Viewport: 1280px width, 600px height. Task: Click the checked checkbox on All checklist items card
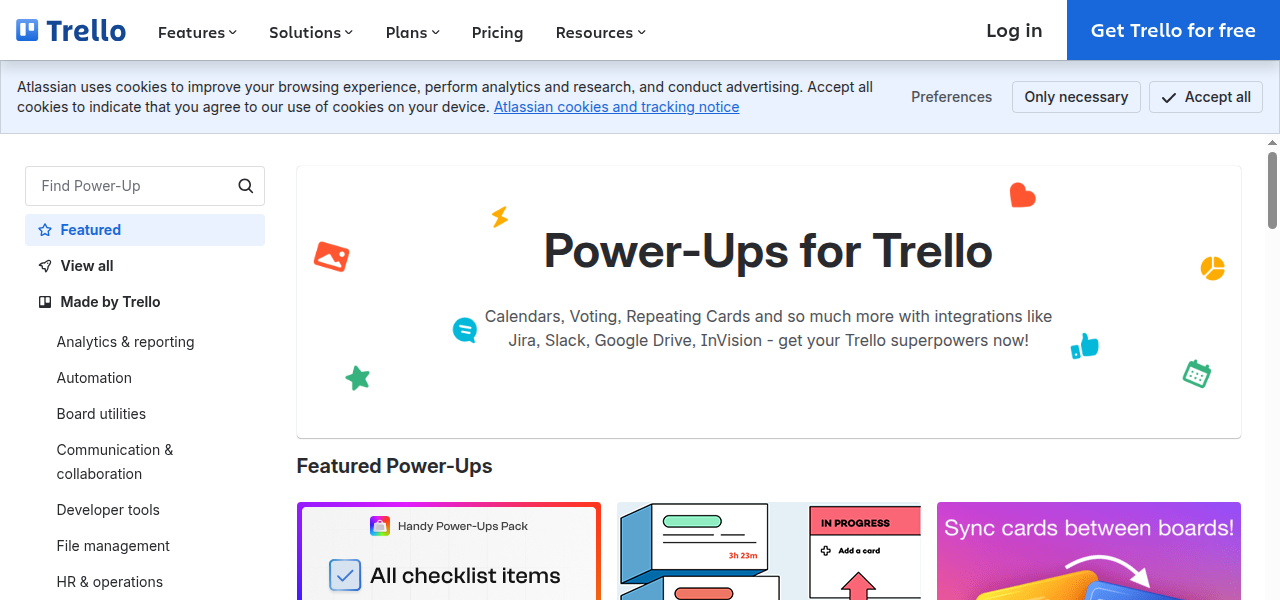(x=344, y=575)
